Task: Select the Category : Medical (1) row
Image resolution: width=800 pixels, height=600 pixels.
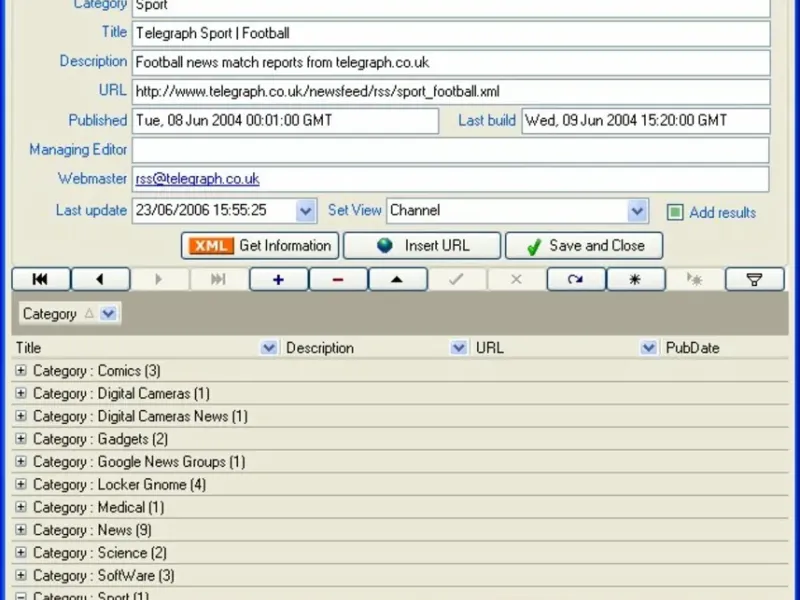Action: tap(400, 507)
